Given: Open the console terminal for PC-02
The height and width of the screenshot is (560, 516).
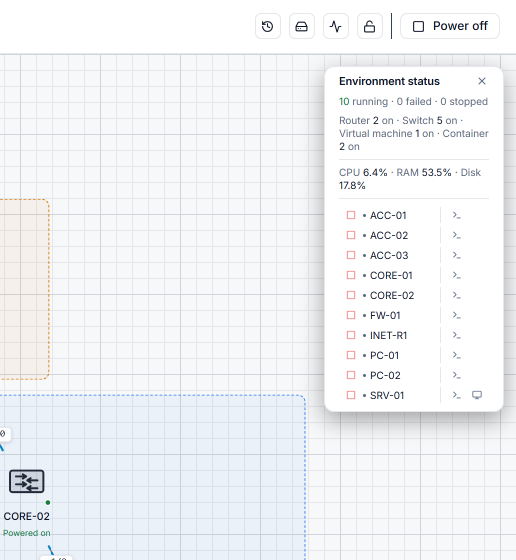Looking at the screenshot, I should pos(457,375).
